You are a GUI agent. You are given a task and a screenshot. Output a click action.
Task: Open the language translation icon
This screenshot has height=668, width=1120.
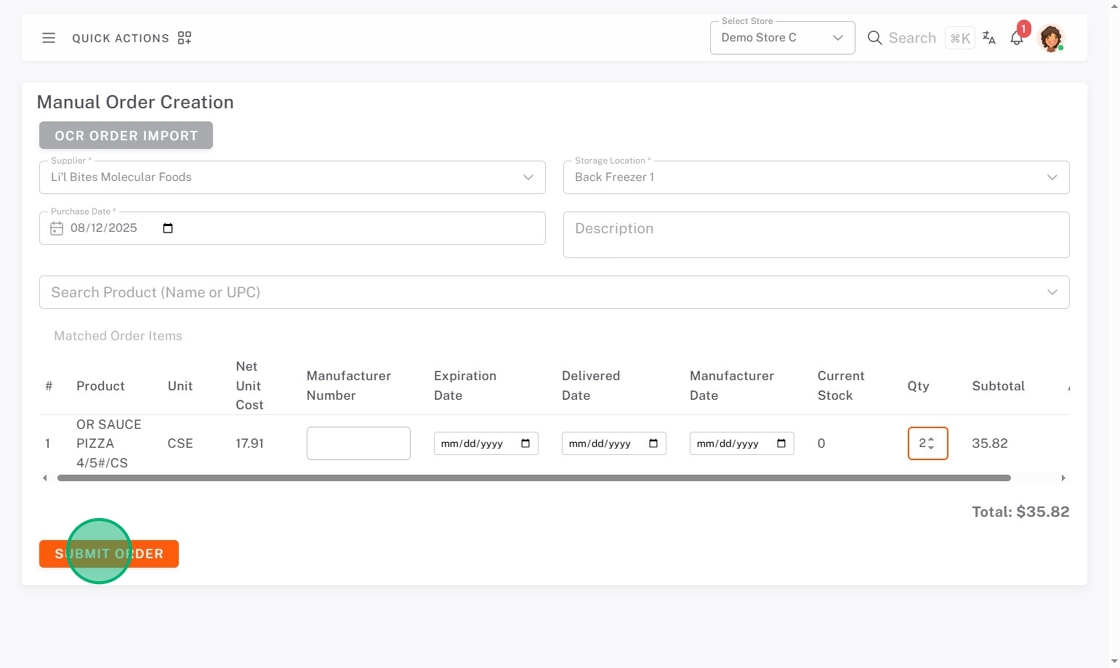coord(989,38)
